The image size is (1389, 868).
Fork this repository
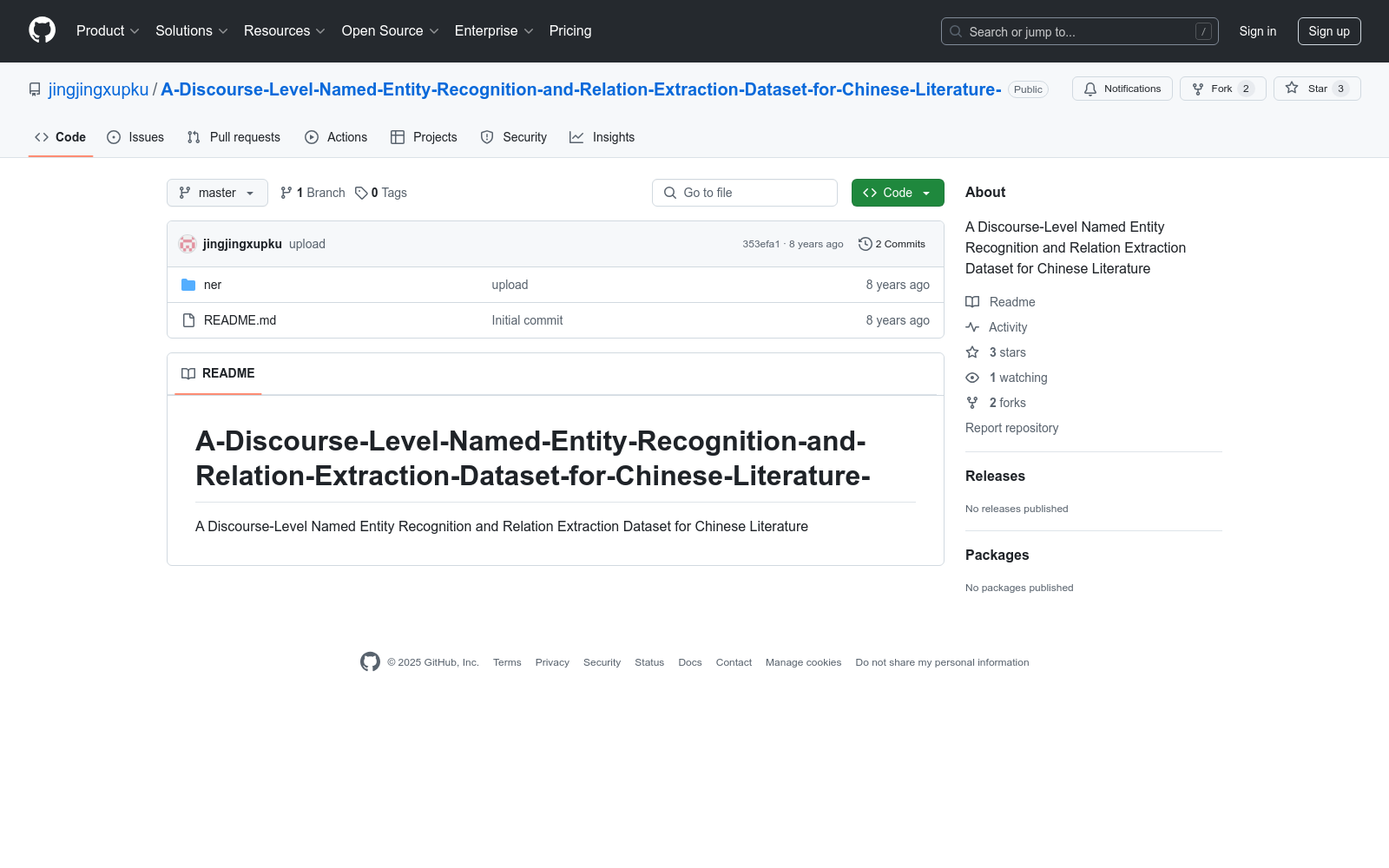coord(1223,89)
